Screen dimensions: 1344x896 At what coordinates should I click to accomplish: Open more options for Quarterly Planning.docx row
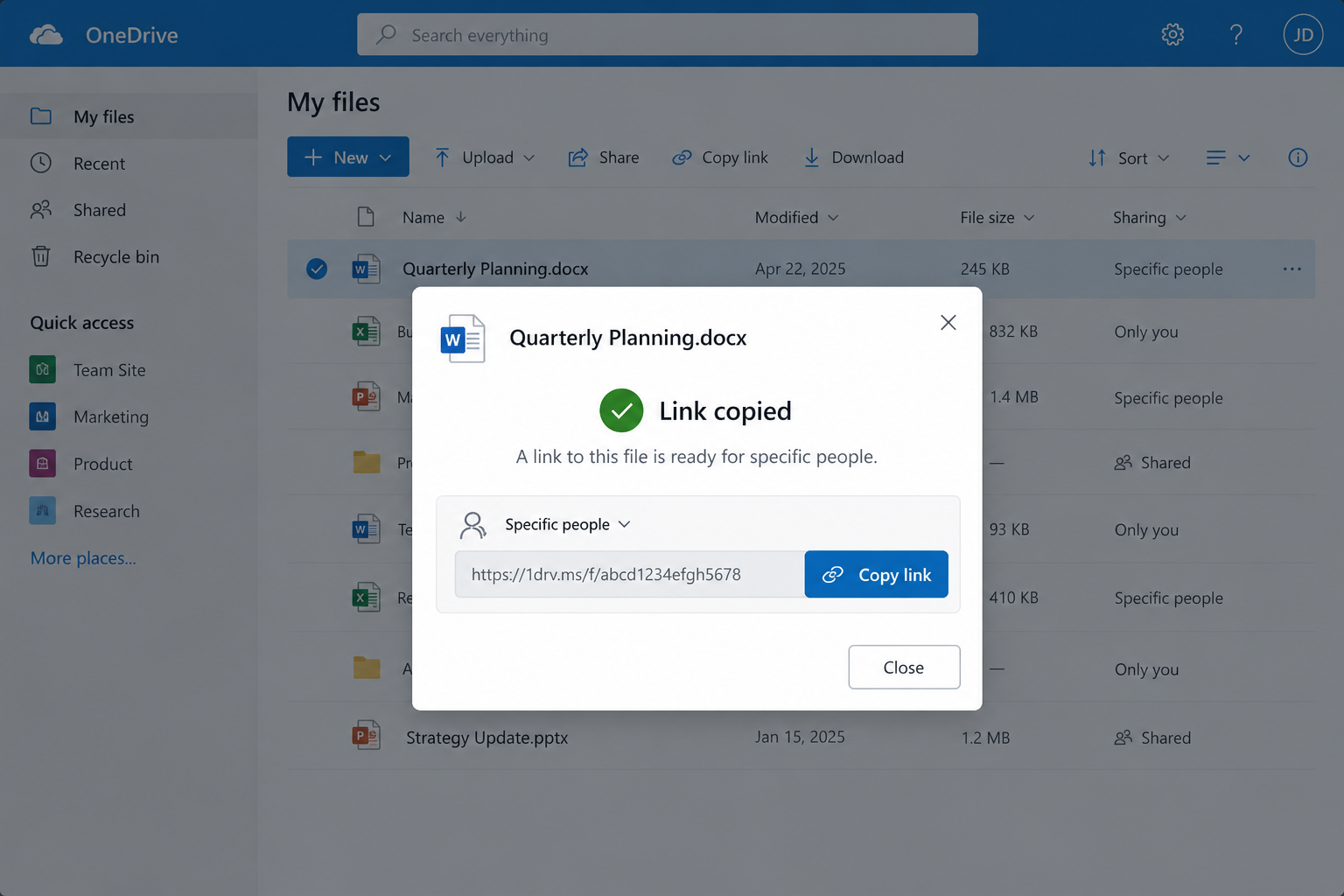pos(1291,269)
